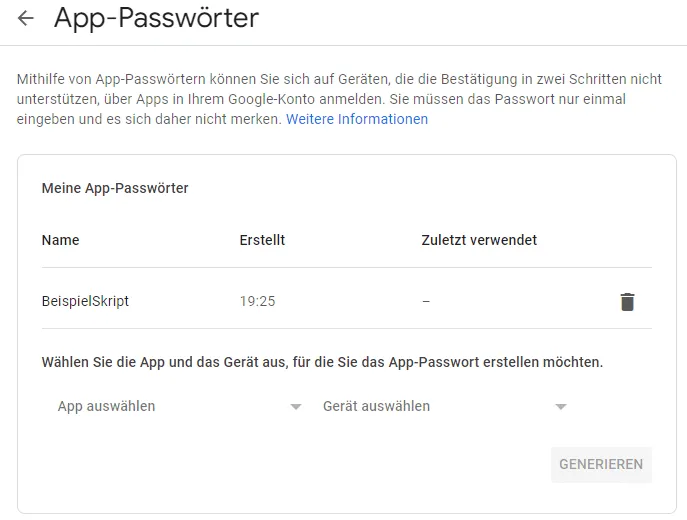The width and height of the screenshot is (687, 520).
Task: Click the Mithilfe von App-Passwörtern description paragraph
Action: (220, 98)
